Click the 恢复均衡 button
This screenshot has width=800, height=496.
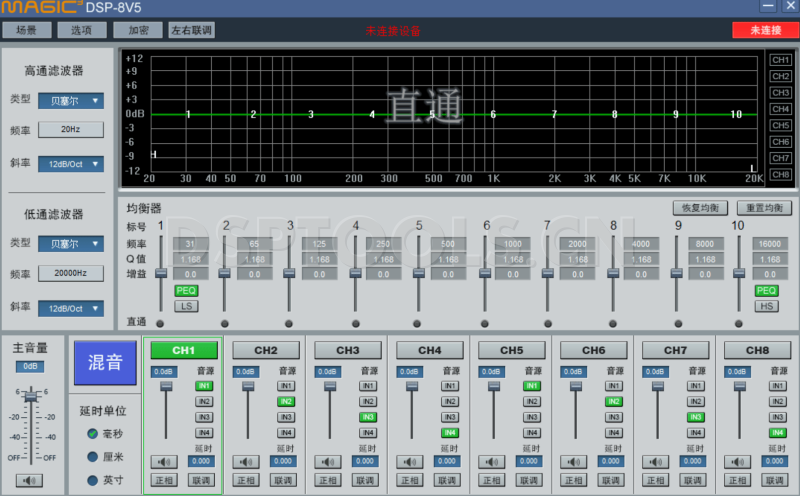699,208
